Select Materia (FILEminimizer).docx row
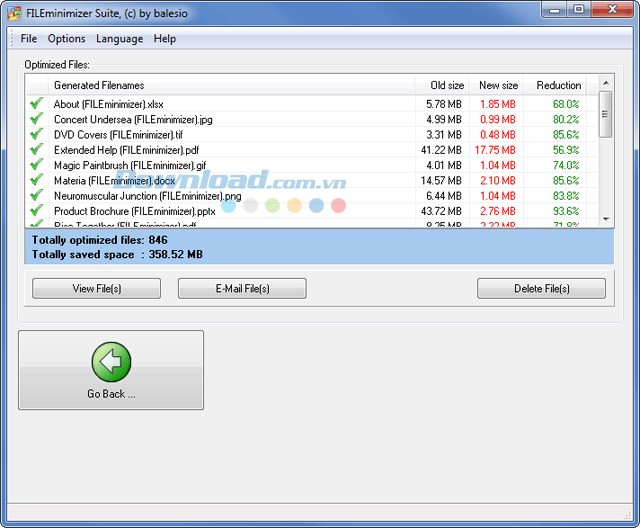 click(312, 180)
